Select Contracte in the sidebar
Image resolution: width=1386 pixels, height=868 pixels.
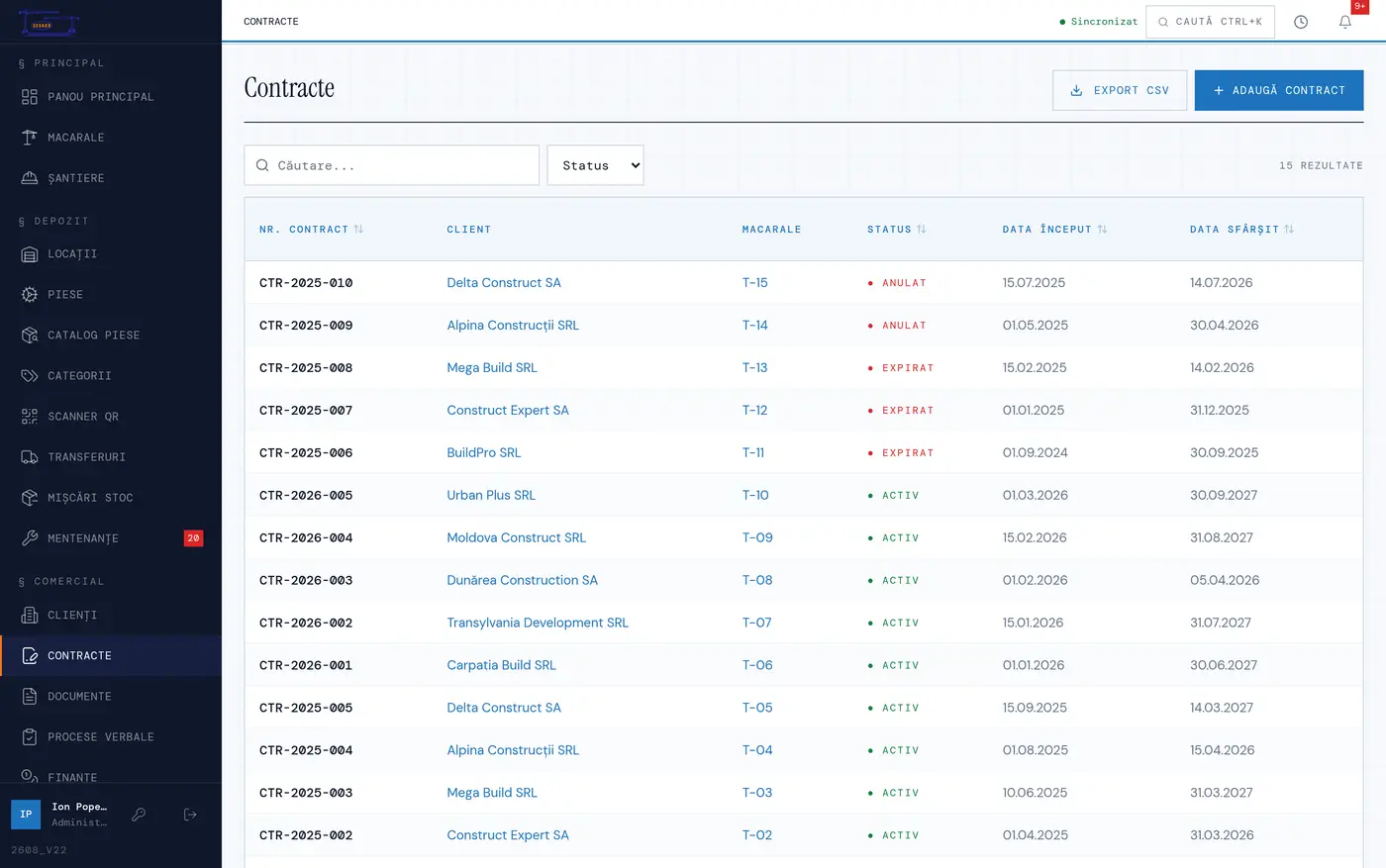[111, 656]
